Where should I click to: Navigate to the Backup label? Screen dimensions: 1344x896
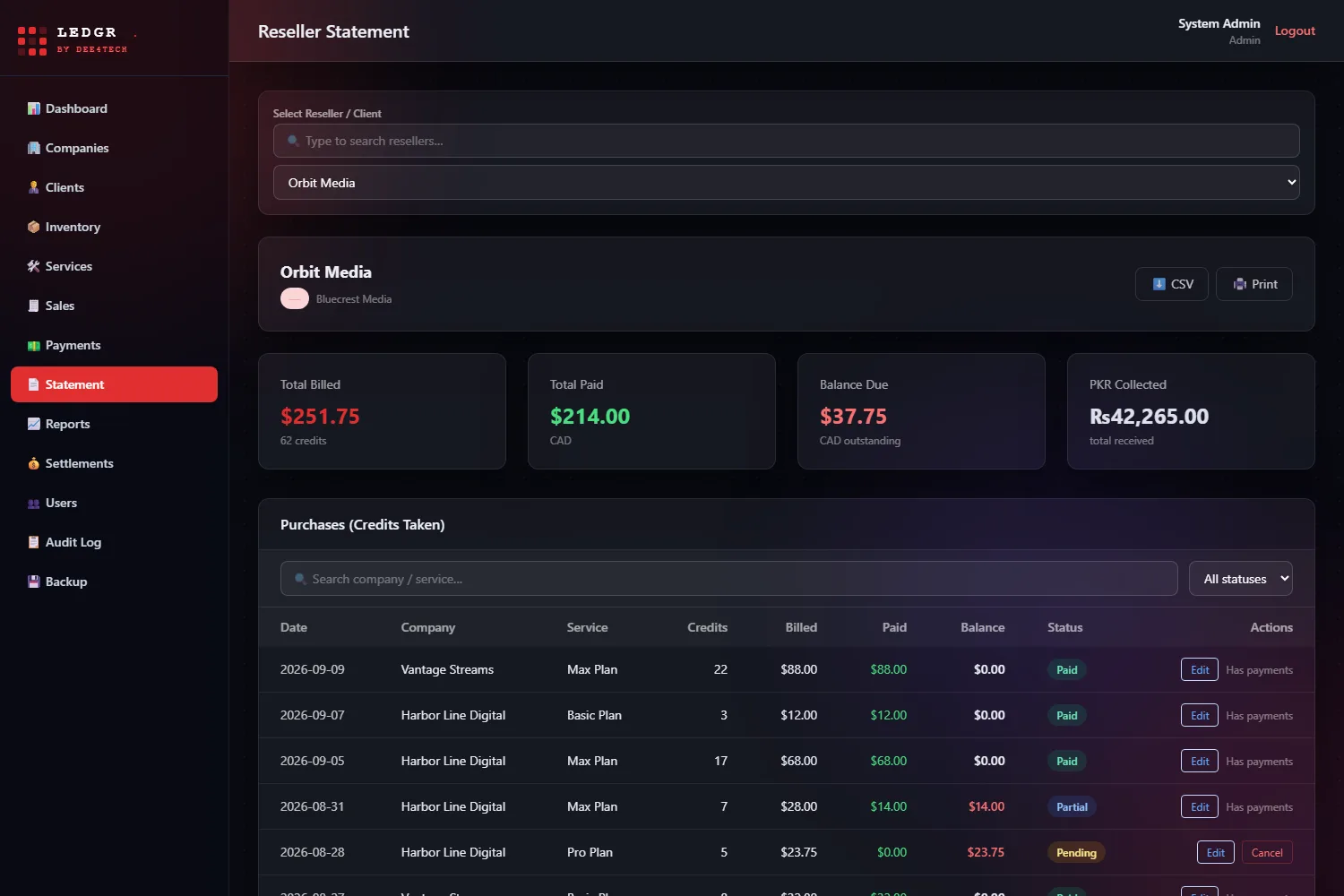coord(66,582)
